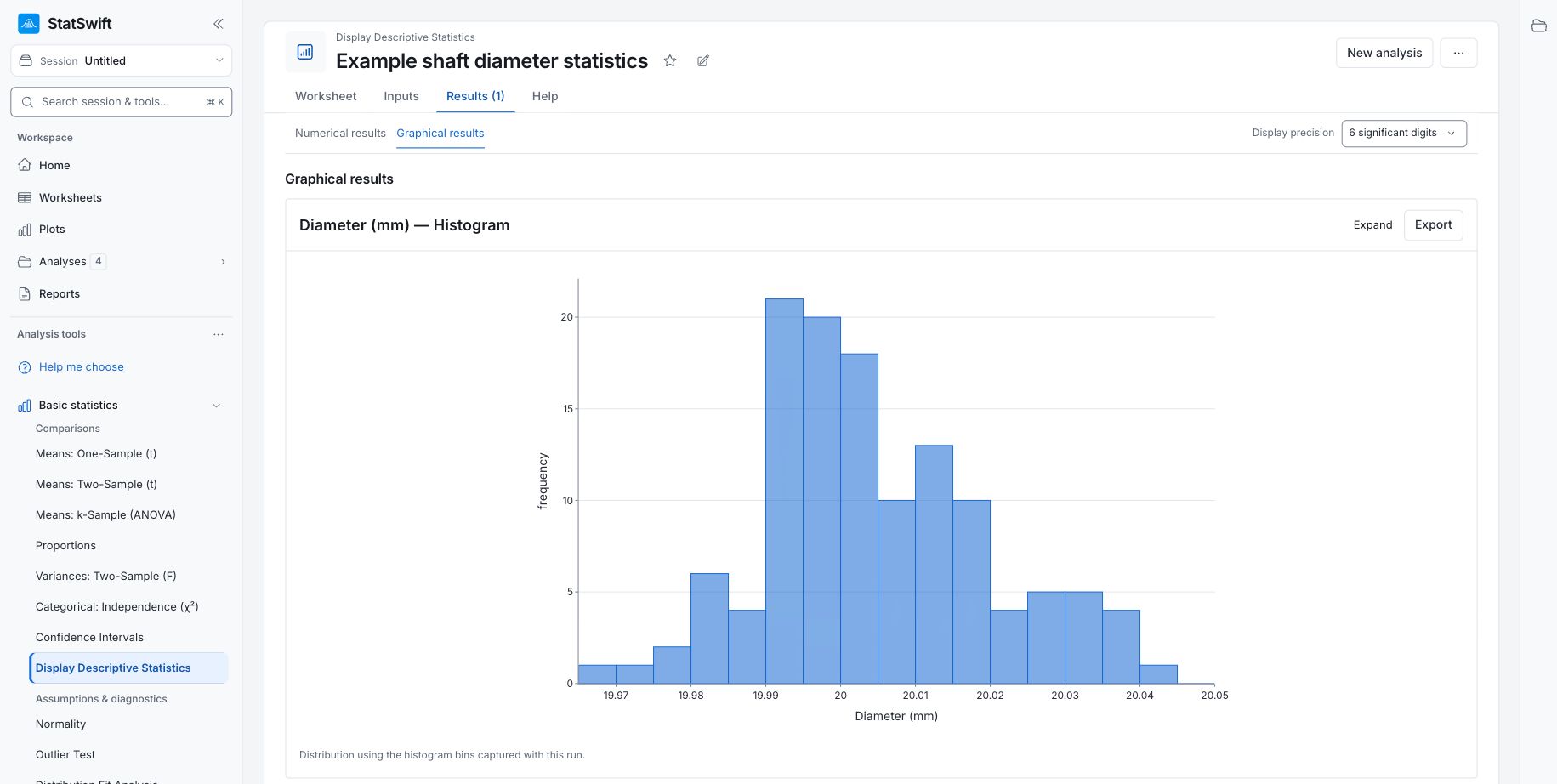Click the tallest histogram bar near 19.99
The height and width of the screenshot is (784, 1557).
(784, 491)
